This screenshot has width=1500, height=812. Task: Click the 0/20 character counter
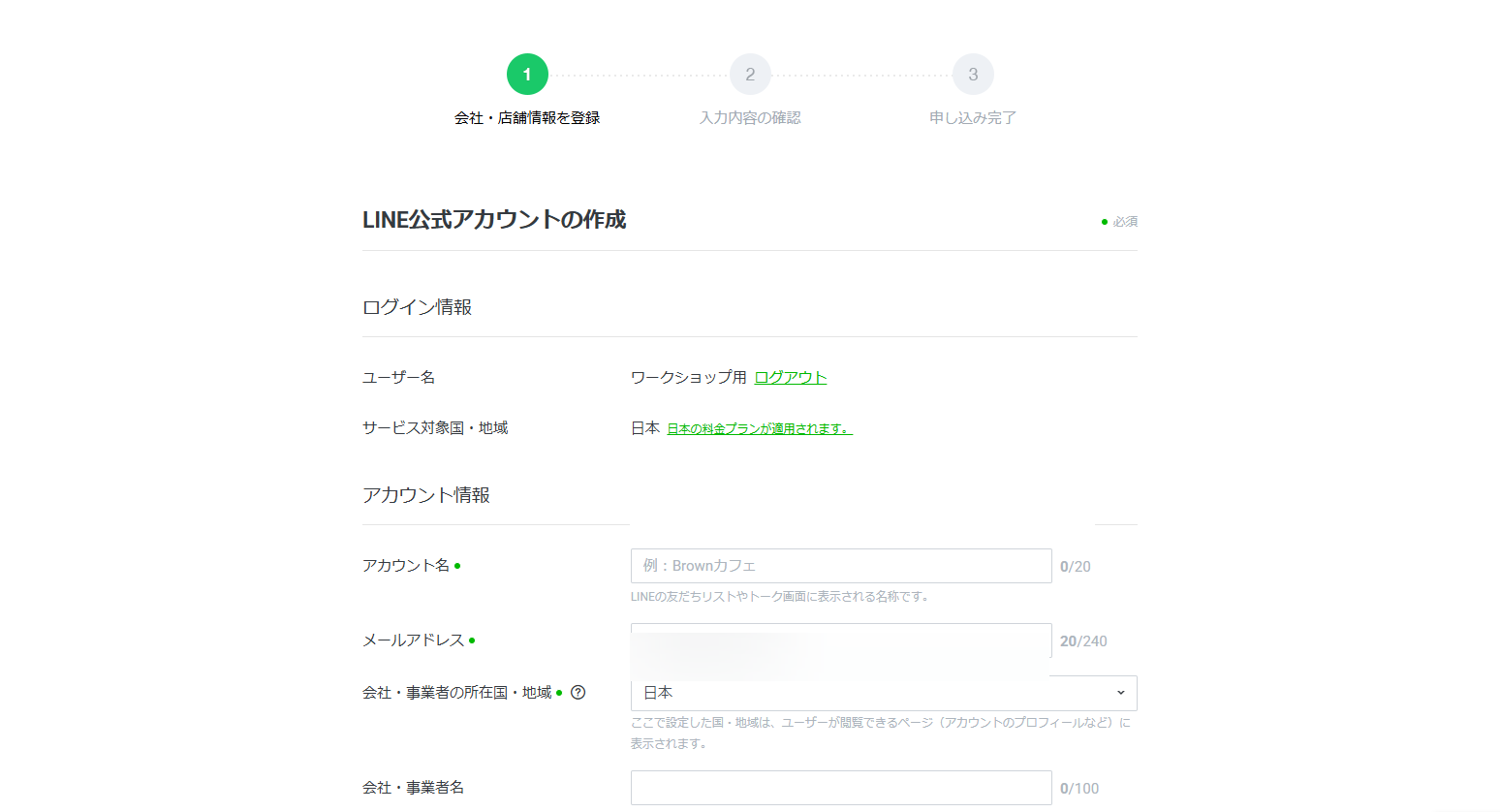[x=1075, y=565]
